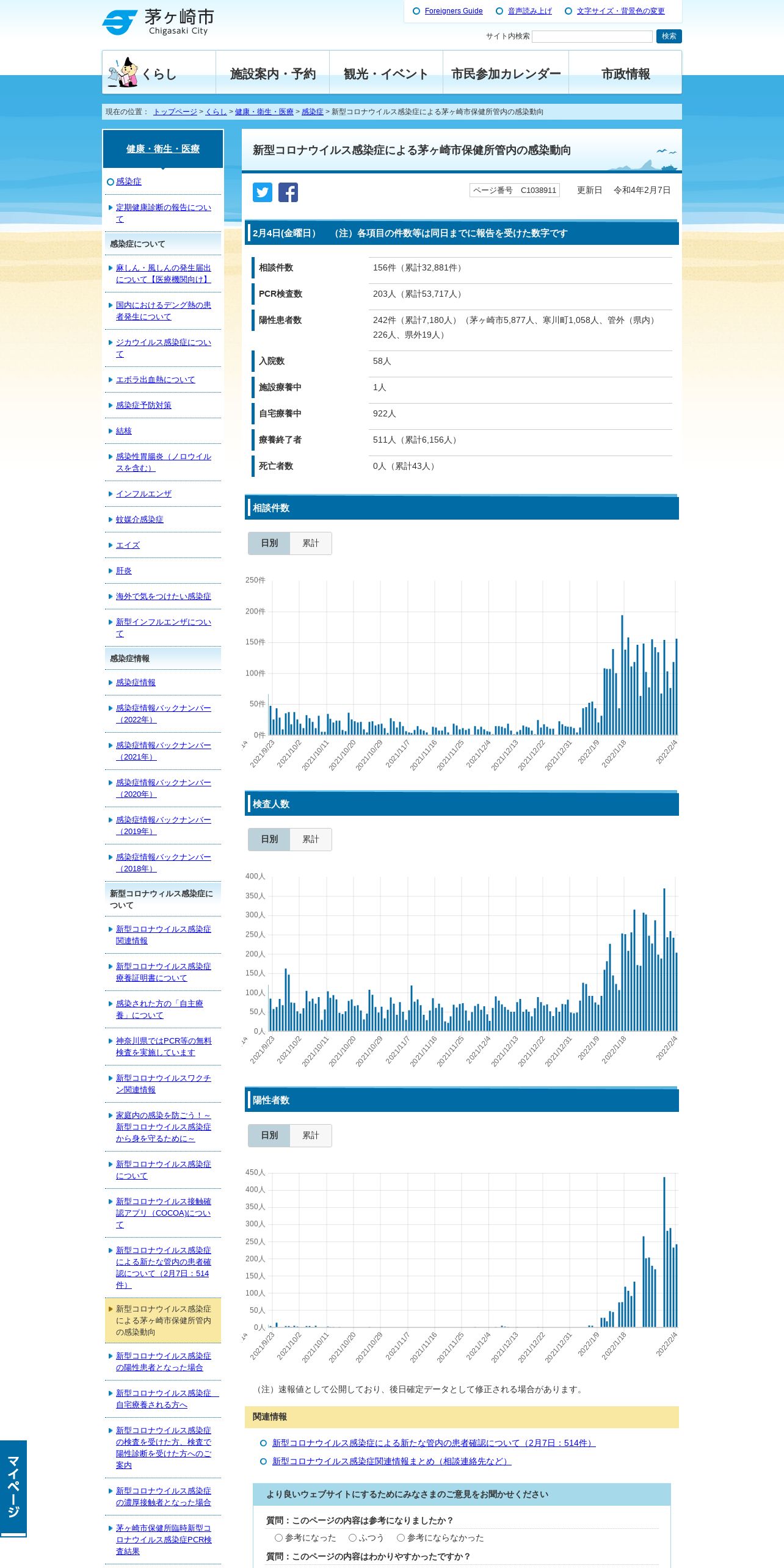
Task: Open エボラ出血熱について sidebar link
Action: tap(155, 379)
